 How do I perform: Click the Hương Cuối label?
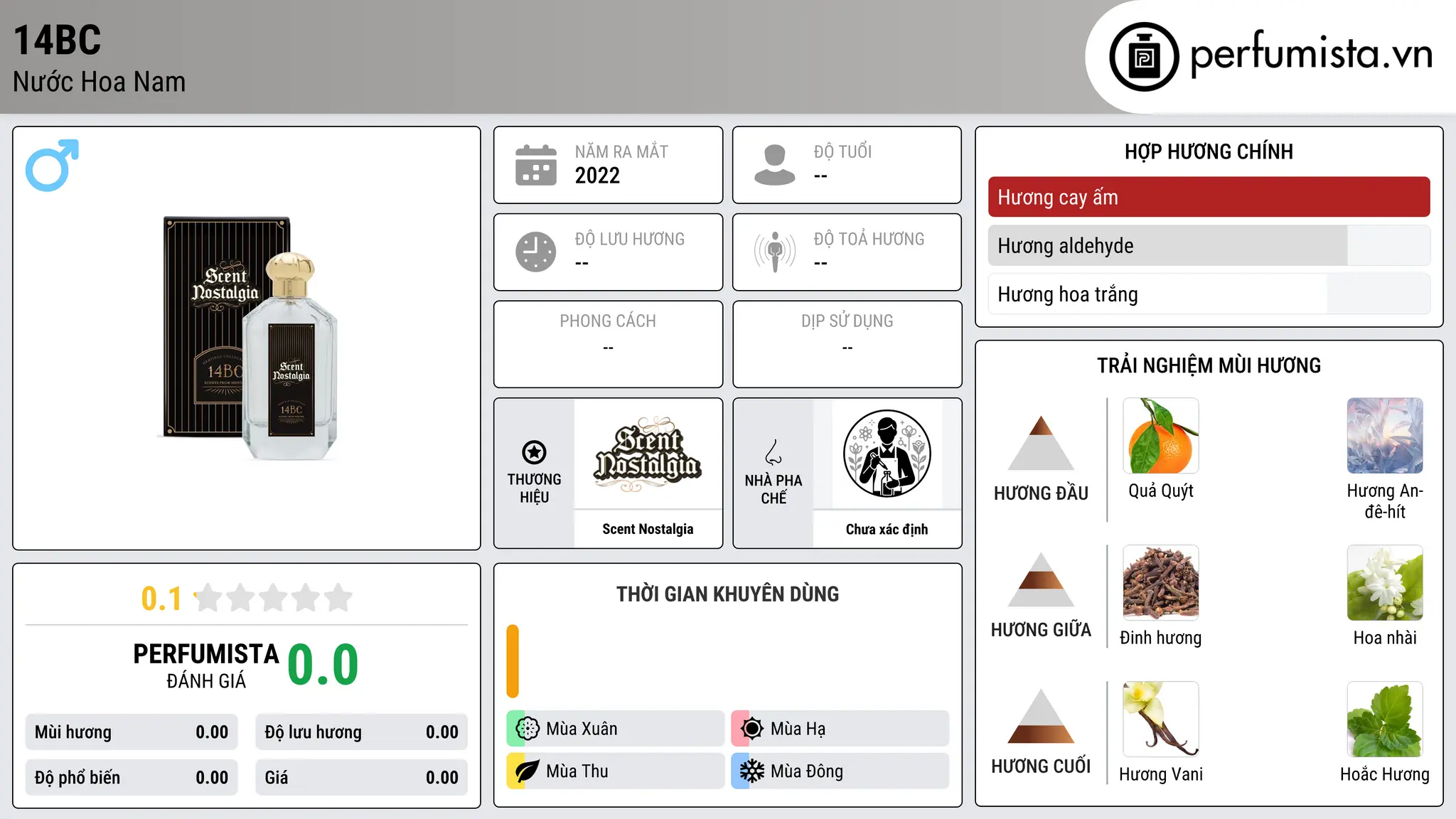pyautogui.click(x=1041, y=766)
